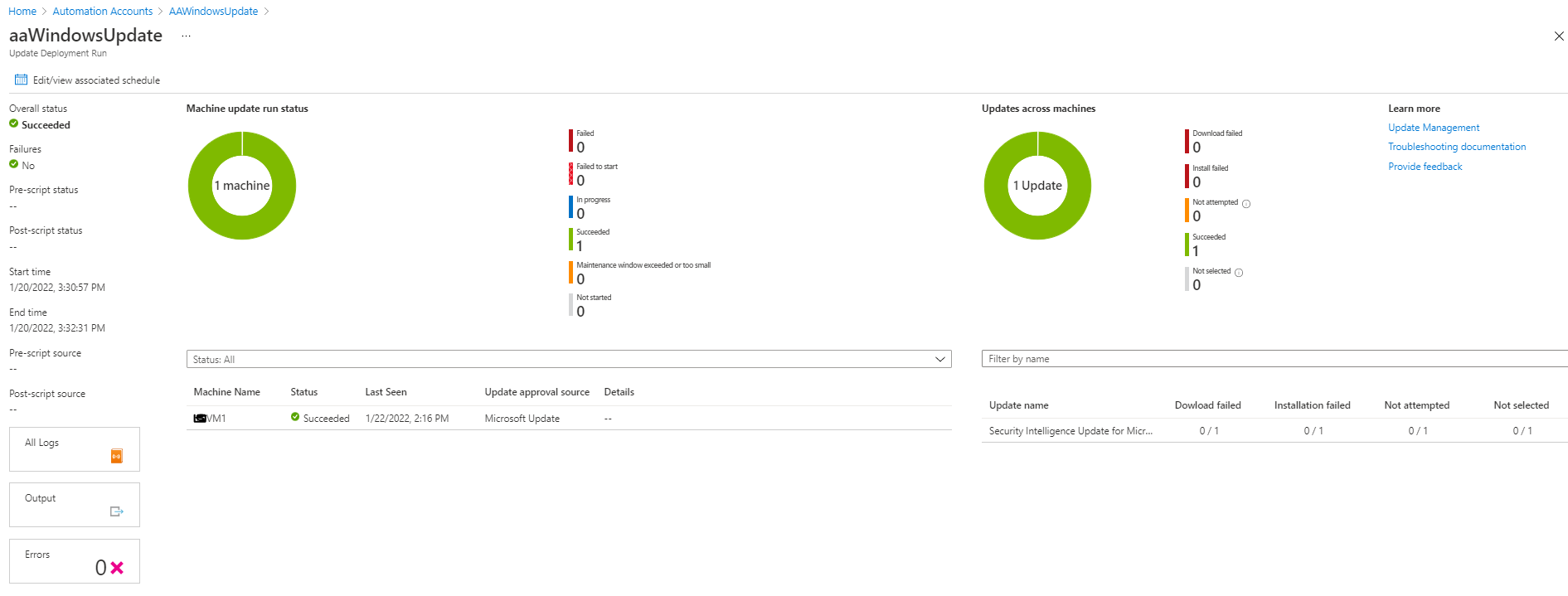Click the VM1 machine icon
Image resolution: width=1568 pixels, height=596 pixels.
tap(200, 419)
